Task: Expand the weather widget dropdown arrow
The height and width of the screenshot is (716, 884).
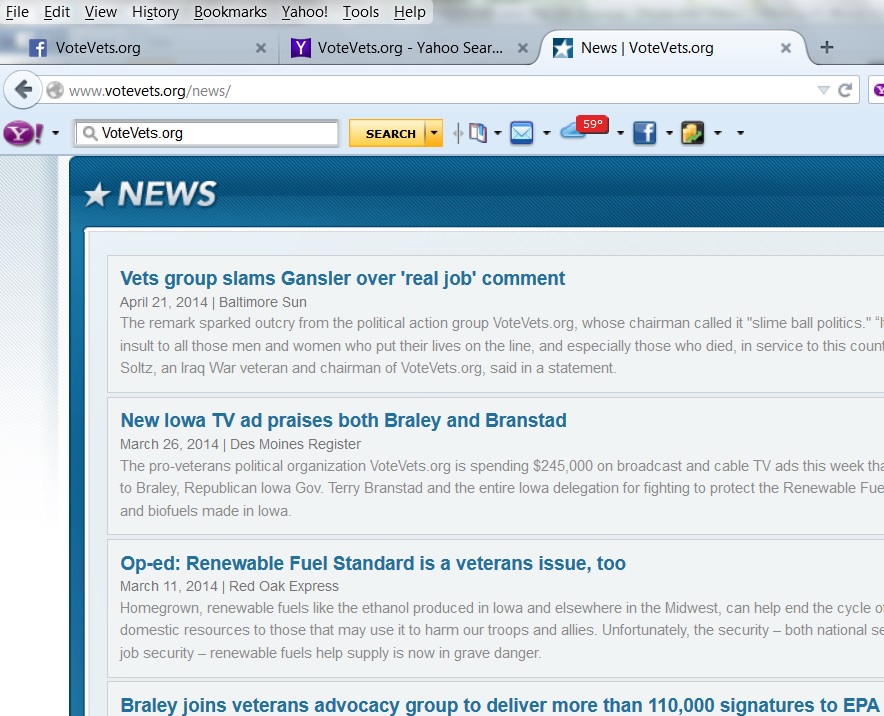Action: tap(620, 133)
